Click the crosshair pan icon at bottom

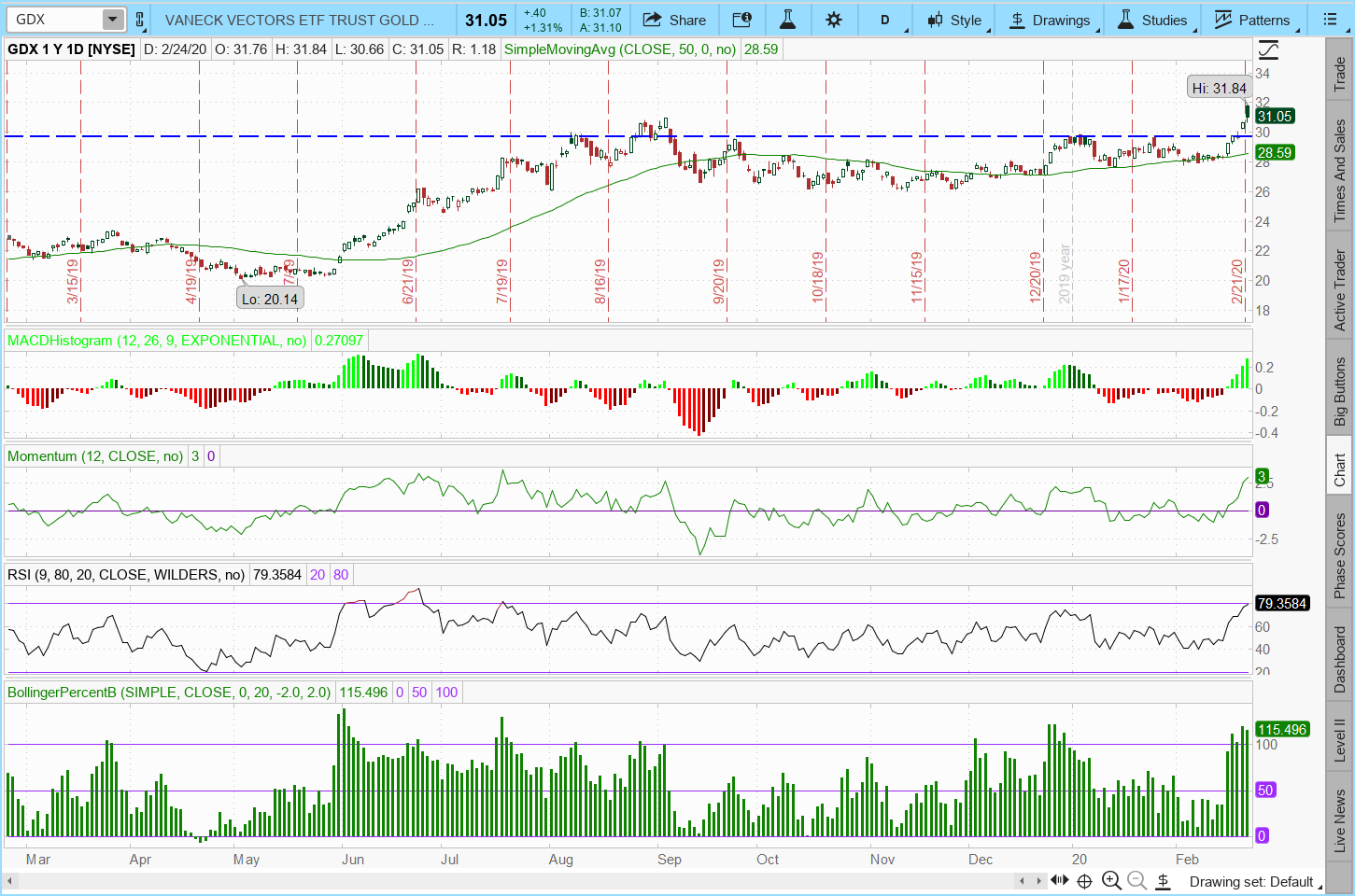[x=1084, y=880]
